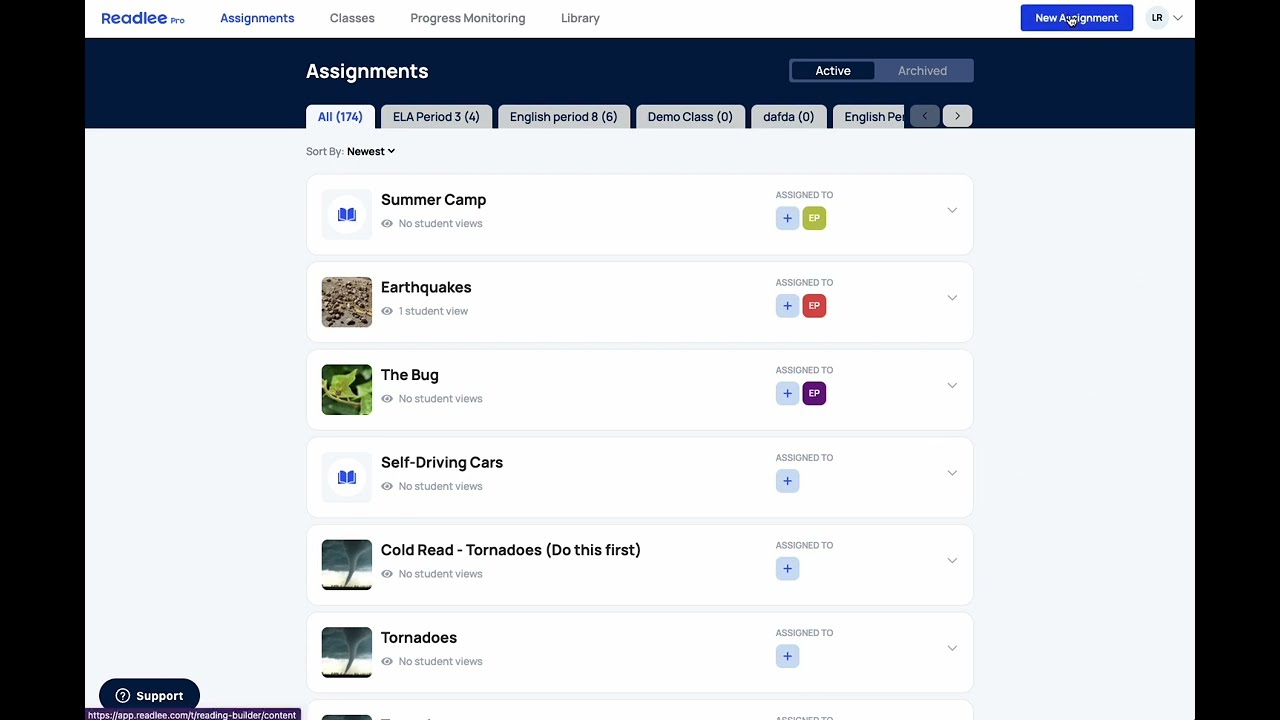Switch to Archived assignments
Viewport: 1280px width, 720px height.
point(922,71)
